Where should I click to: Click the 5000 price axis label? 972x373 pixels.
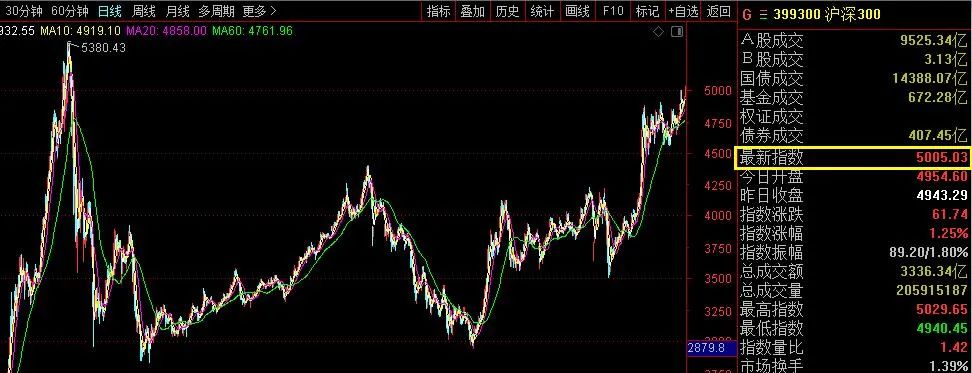[x=717, y=92]
